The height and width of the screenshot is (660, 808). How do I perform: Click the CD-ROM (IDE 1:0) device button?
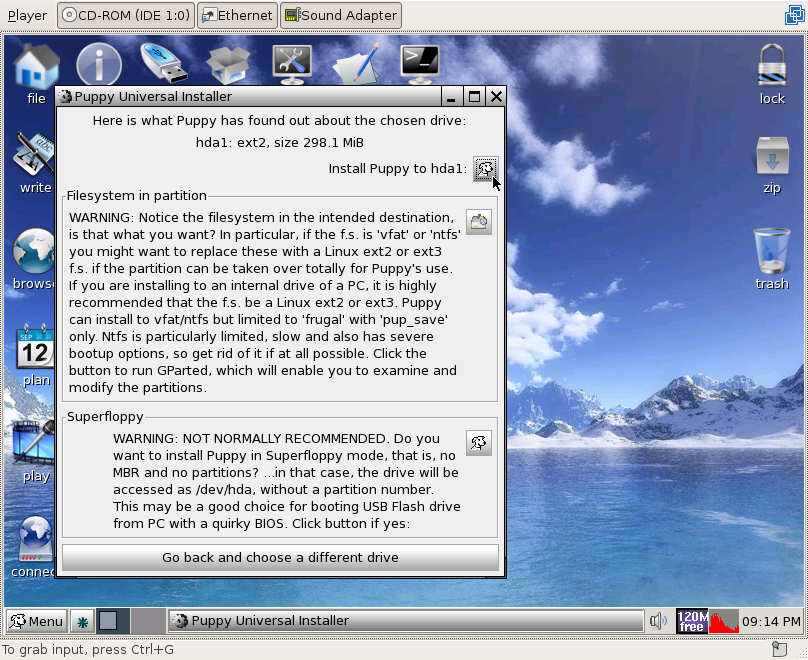tap(126, 15)
